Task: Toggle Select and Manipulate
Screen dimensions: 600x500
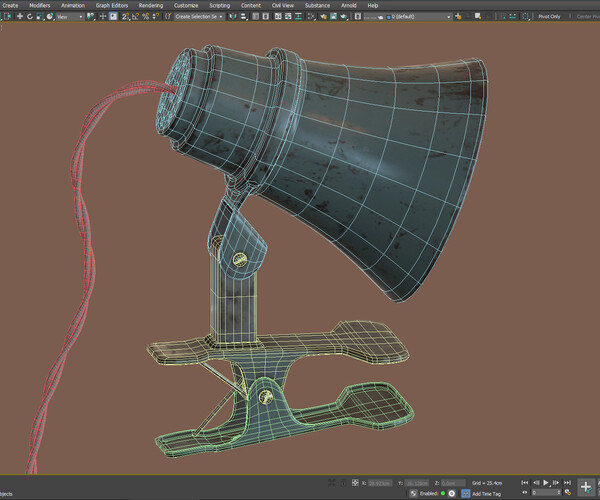Action: [103, 16]
